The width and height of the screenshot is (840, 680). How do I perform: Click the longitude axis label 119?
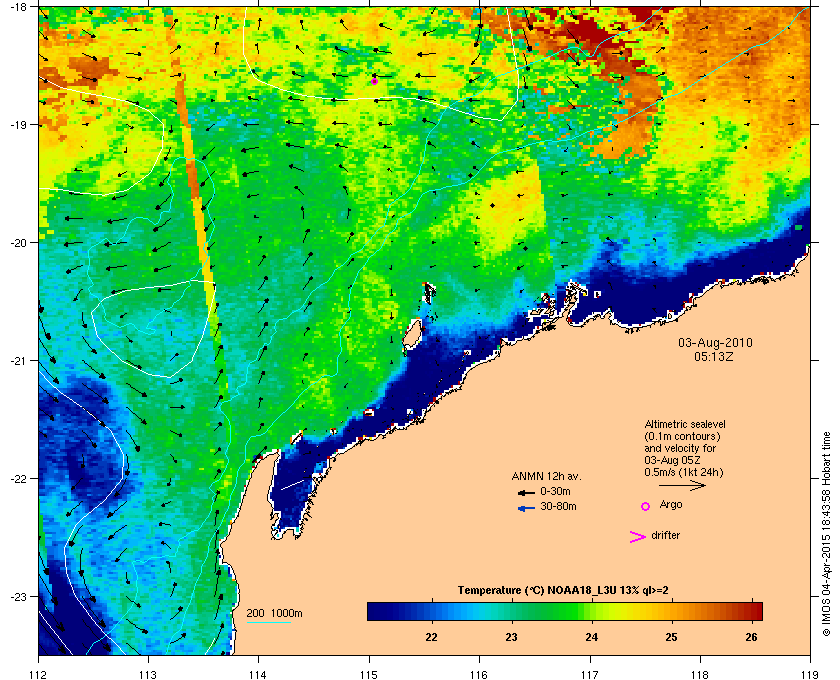810,675
